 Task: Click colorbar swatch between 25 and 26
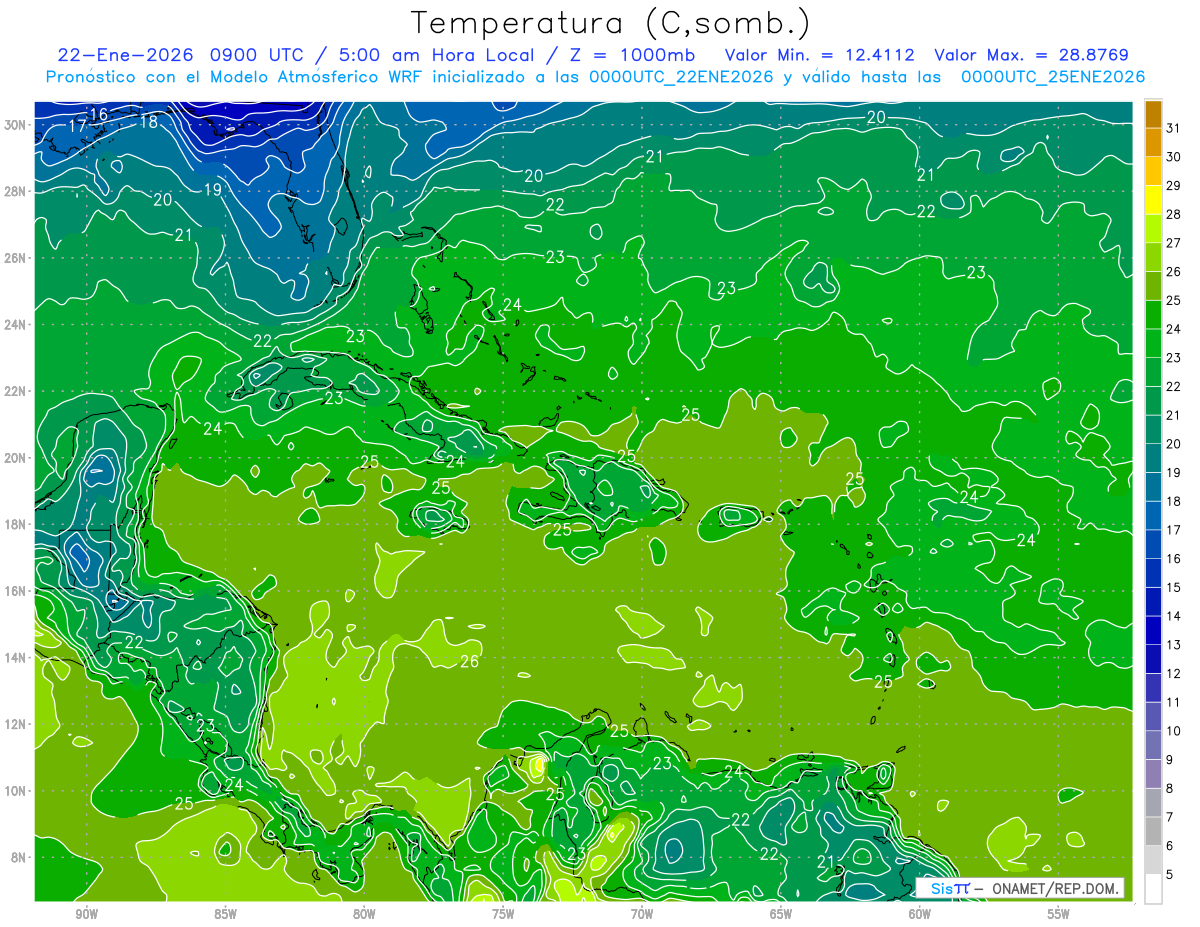click(x=1153, y=286)
